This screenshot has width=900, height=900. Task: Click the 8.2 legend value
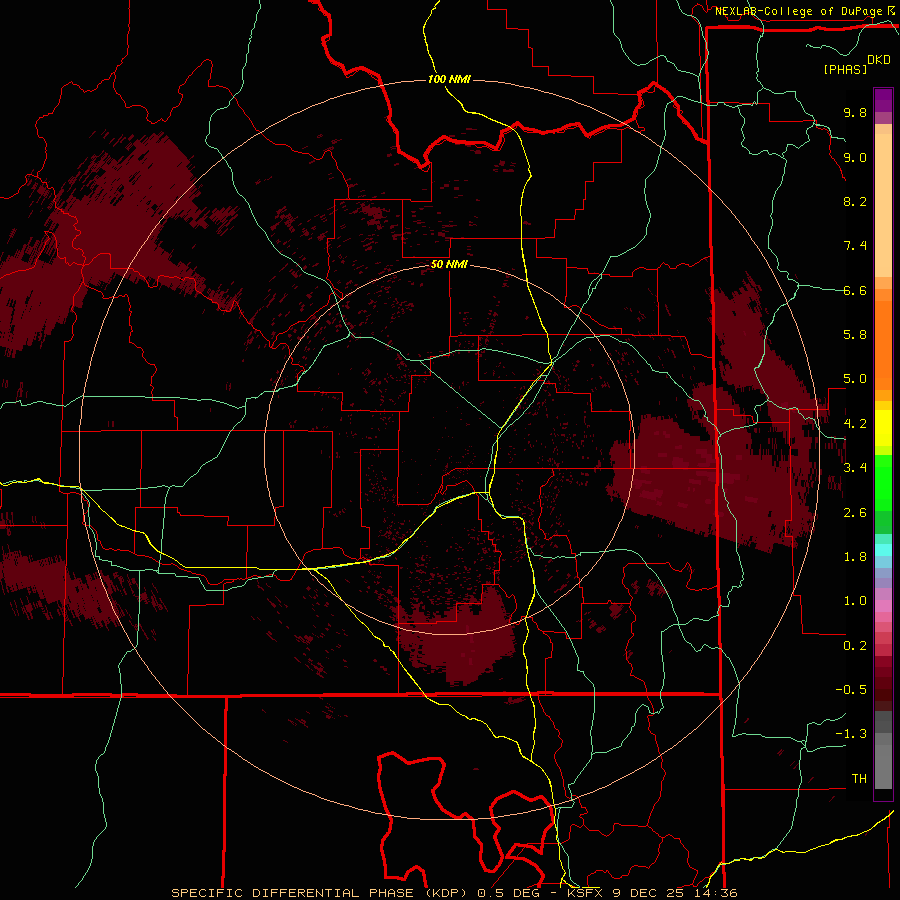[x=855, y=201]
